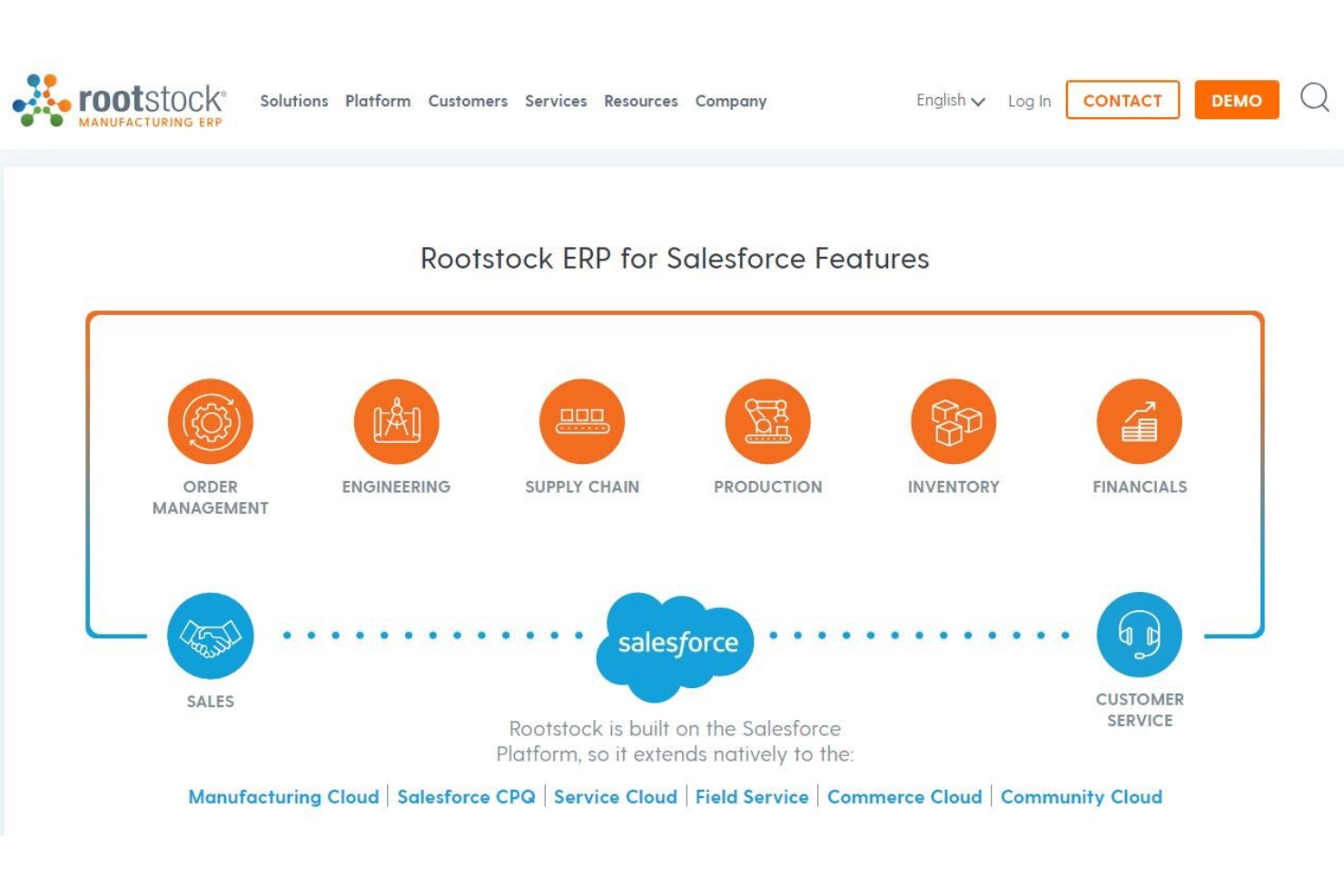Select the Financials chart icon
1344x896 pixels.
1140,421
